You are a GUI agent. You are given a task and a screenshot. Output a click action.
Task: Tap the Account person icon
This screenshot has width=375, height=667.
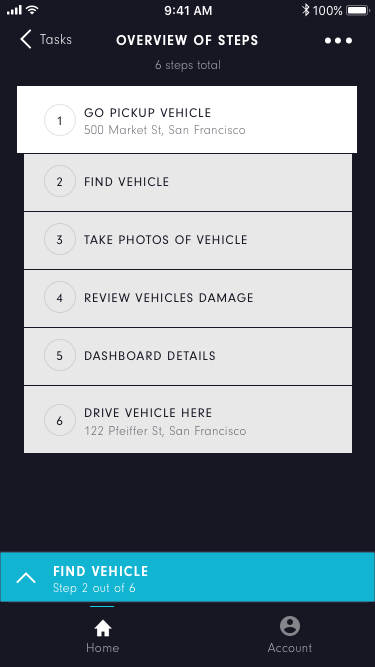290,626
